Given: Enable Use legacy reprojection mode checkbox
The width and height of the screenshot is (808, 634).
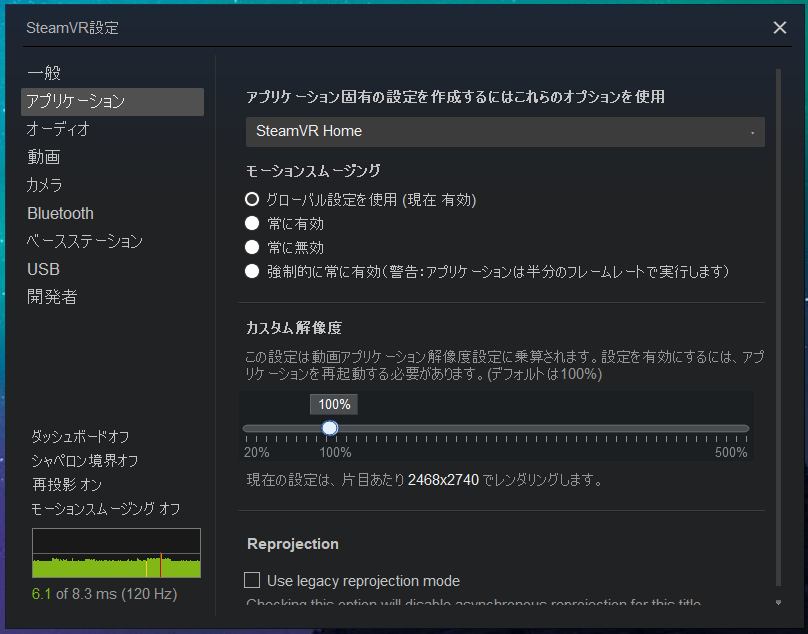Looking at the screenshot, I should [252, 580].
